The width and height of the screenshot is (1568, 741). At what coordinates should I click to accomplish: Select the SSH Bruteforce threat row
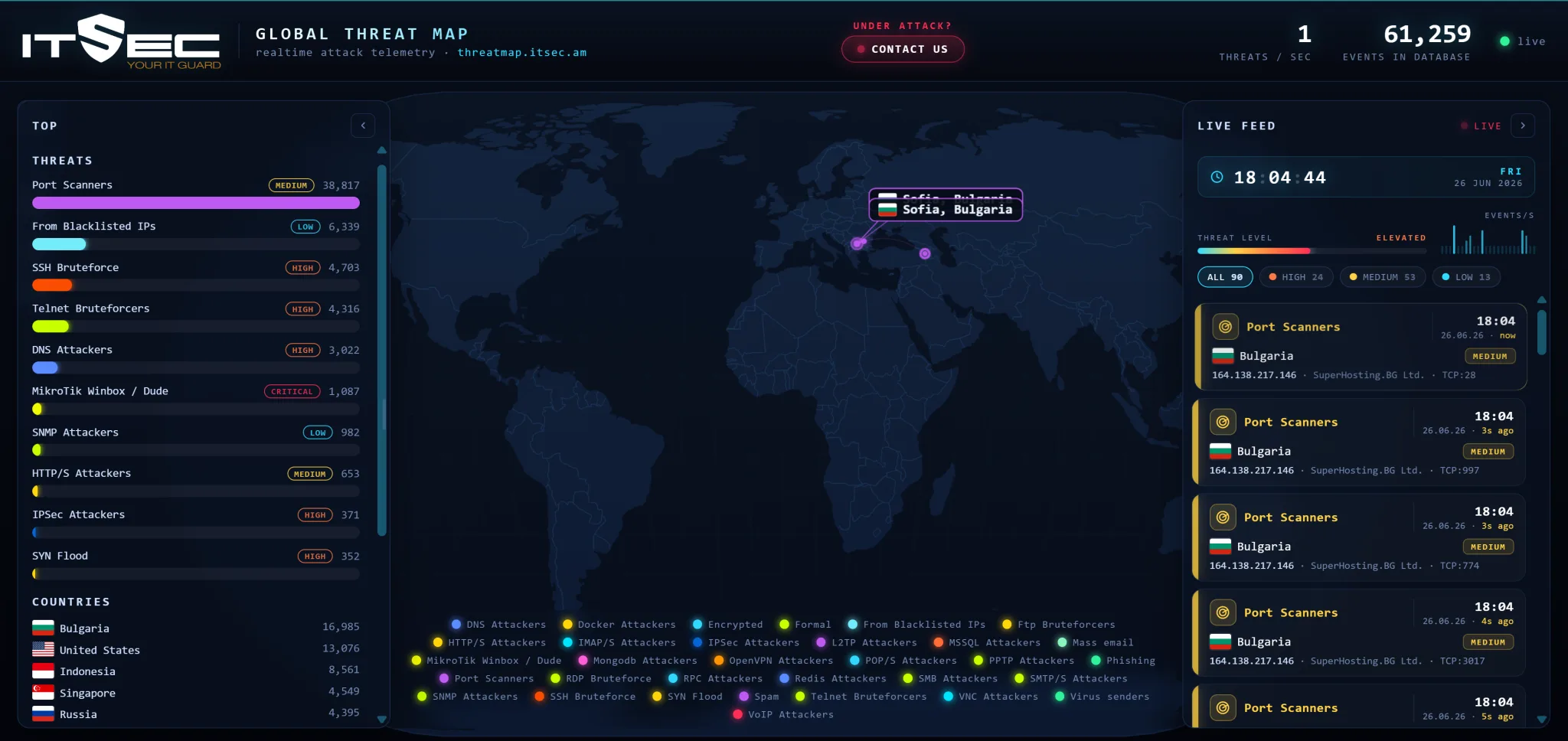[x=196, y=277]
